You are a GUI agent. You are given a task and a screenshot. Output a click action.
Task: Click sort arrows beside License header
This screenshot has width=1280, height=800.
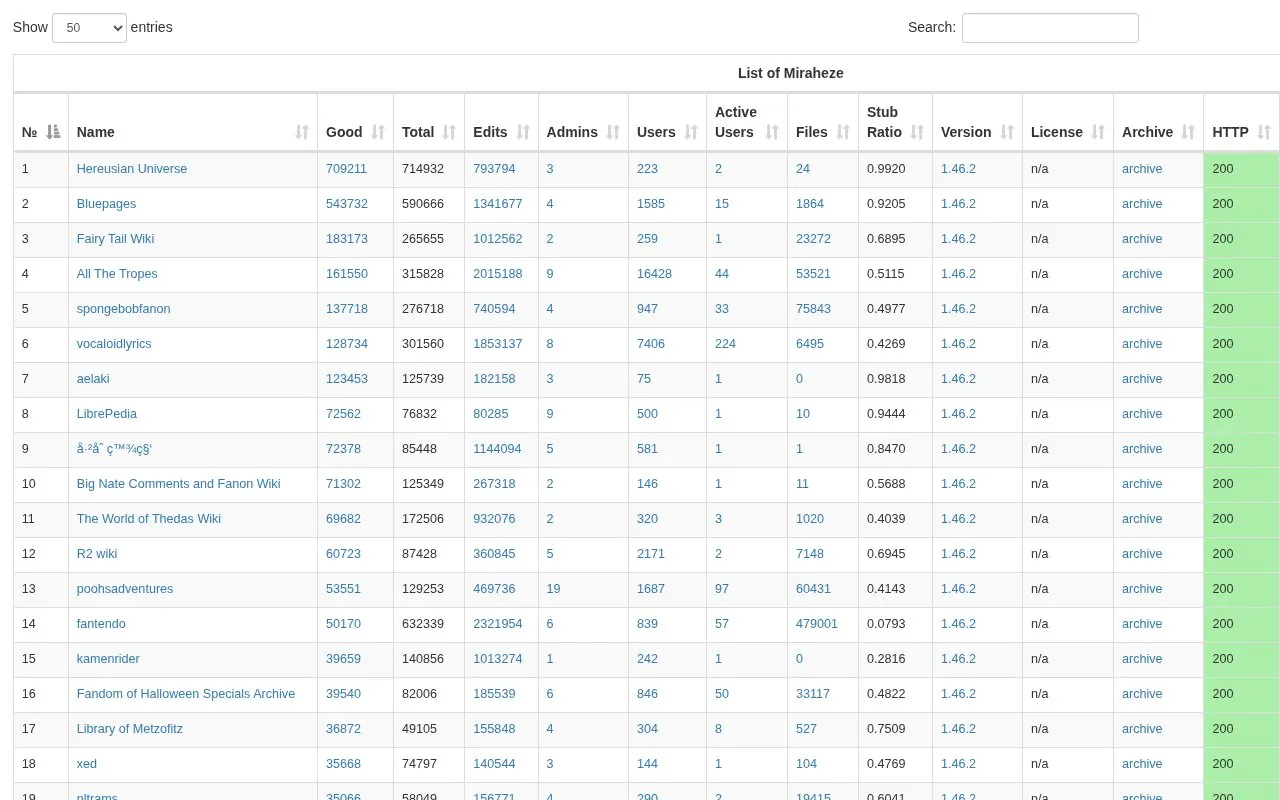click(x=1098, y=132)
